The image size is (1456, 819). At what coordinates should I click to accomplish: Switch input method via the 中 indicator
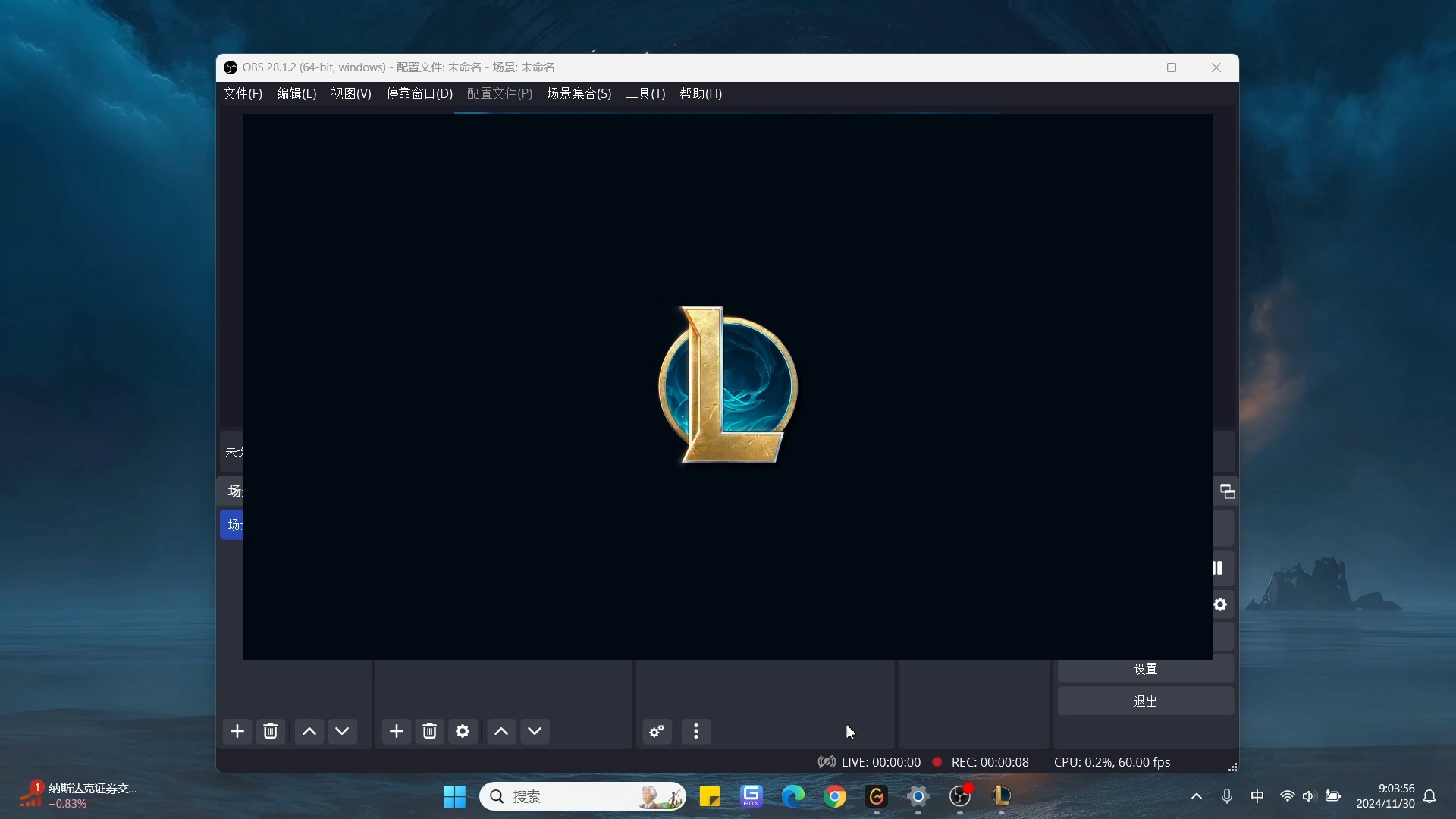pyautogui.click(x=1257, y=796)
